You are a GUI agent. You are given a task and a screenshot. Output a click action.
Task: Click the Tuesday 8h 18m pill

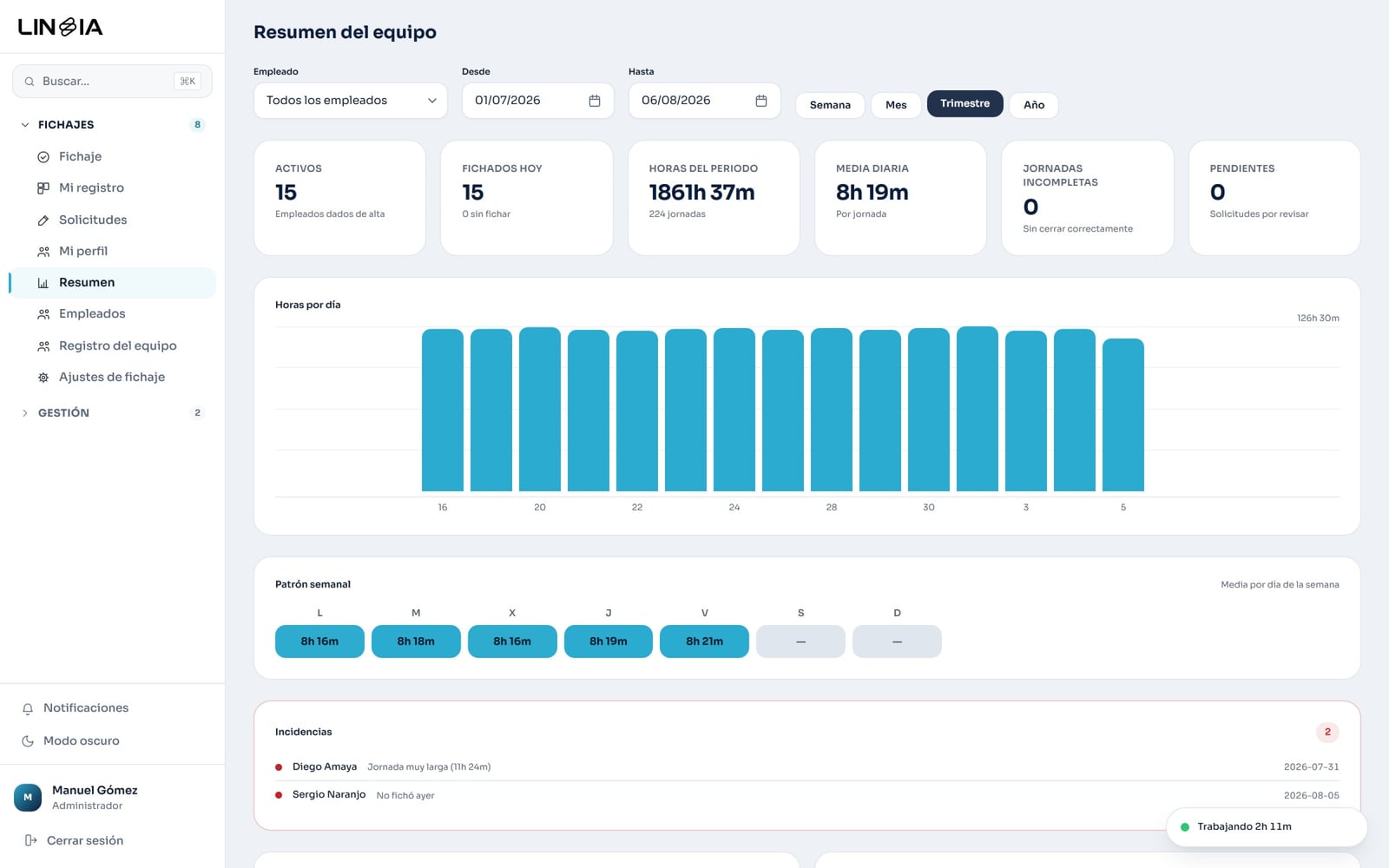click(416, 641)
